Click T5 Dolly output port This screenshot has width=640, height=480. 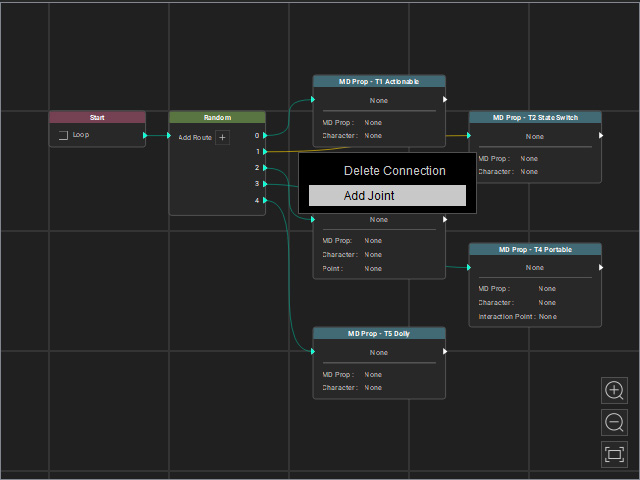pyautogui.click(x=445, y=351)
